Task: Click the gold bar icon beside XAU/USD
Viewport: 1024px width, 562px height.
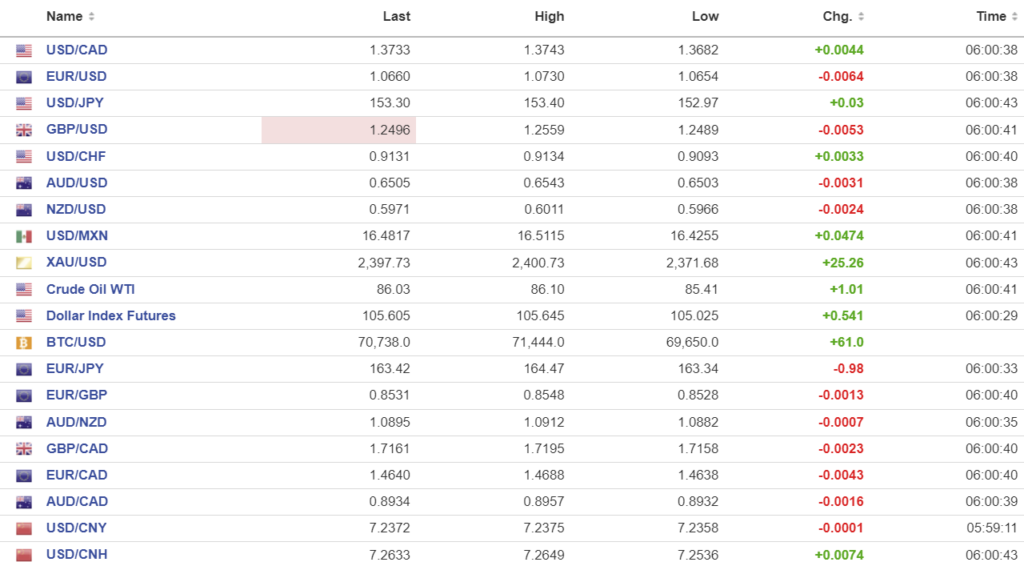Action: [24, 262]
